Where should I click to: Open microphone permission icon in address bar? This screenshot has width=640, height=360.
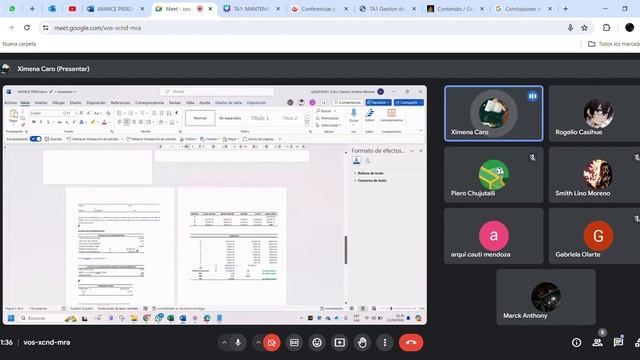[x=570, y=28]
